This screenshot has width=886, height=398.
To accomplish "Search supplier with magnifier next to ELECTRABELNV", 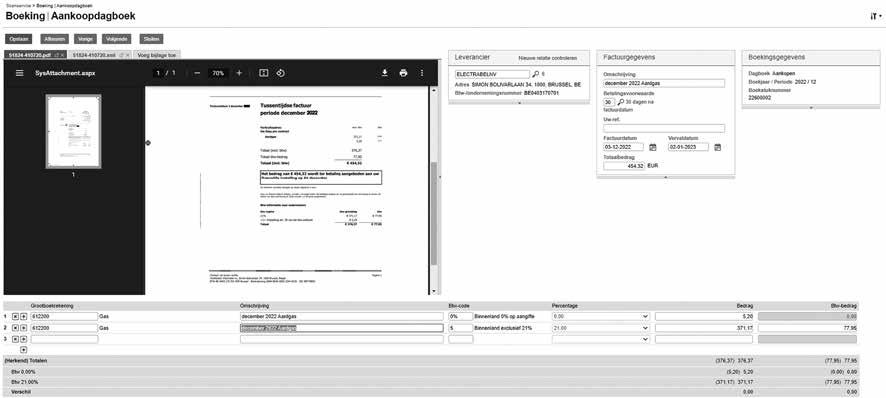I will click(x=536, y=74).
